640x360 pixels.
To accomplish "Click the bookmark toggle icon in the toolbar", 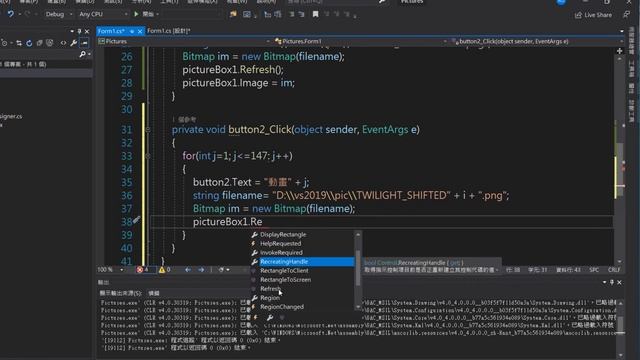I will (x=315, y=14).
